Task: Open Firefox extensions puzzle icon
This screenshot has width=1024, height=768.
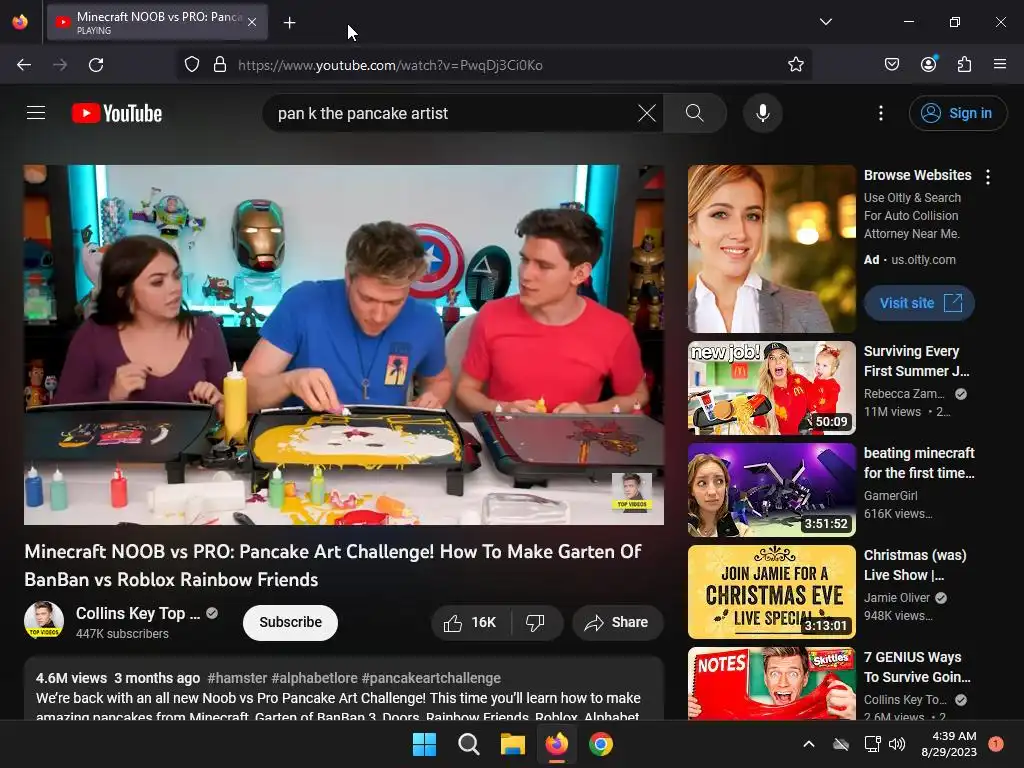Action: 965,65
